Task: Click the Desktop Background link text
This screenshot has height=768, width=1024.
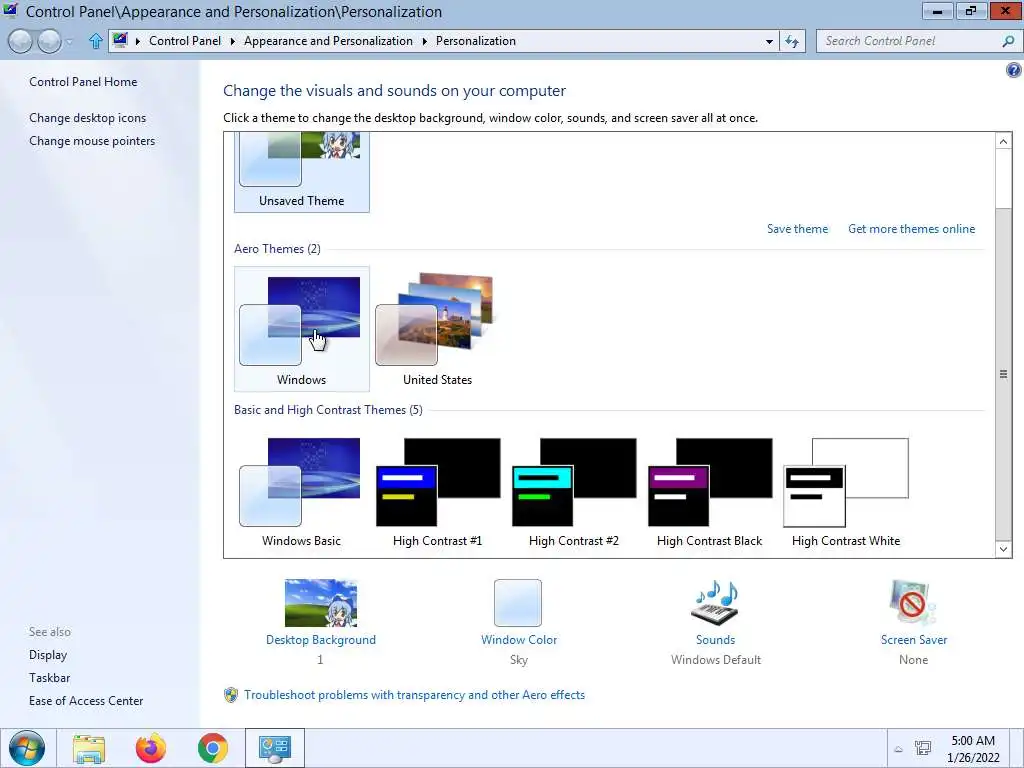Action: [x=321, y=640]
